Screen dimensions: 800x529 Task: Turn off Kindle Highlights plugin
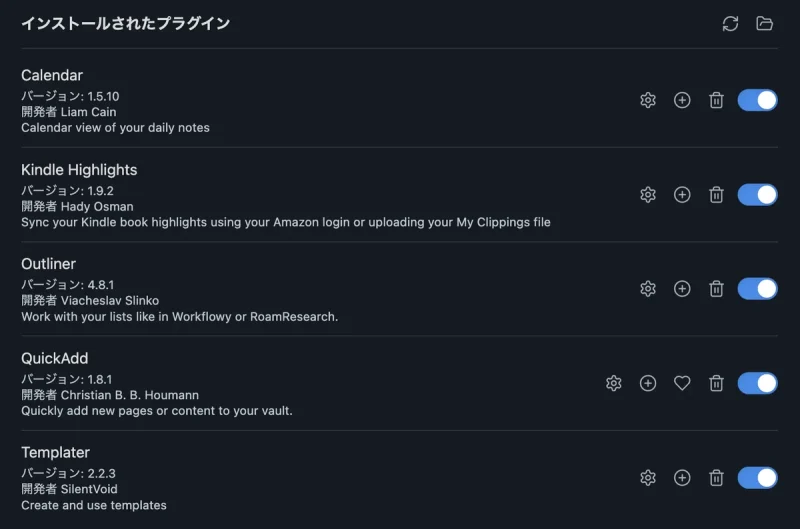pos(758,194)
